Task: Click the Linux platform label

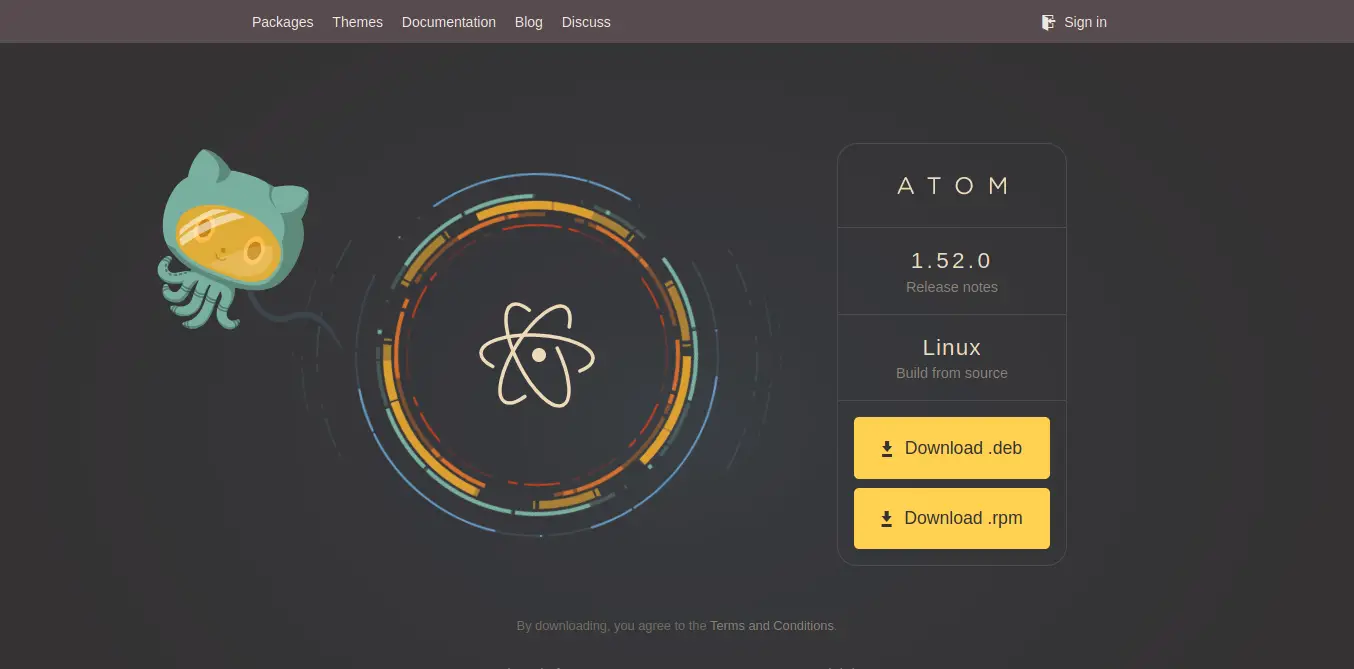Action: click(952, 348)
